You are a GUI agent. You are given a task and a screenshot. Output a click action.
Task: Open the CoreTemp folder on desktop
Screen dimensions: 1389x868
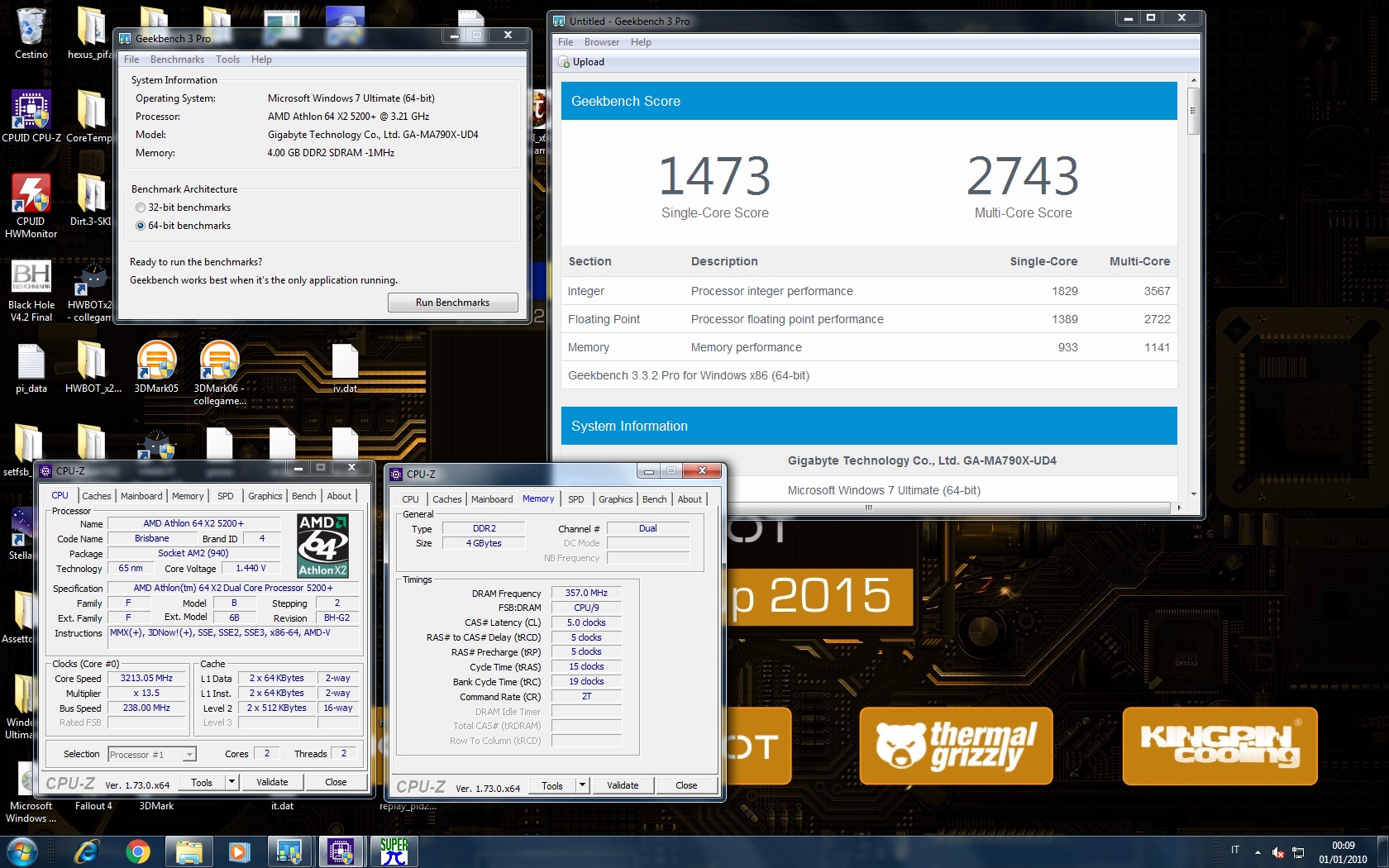[89, 116]
